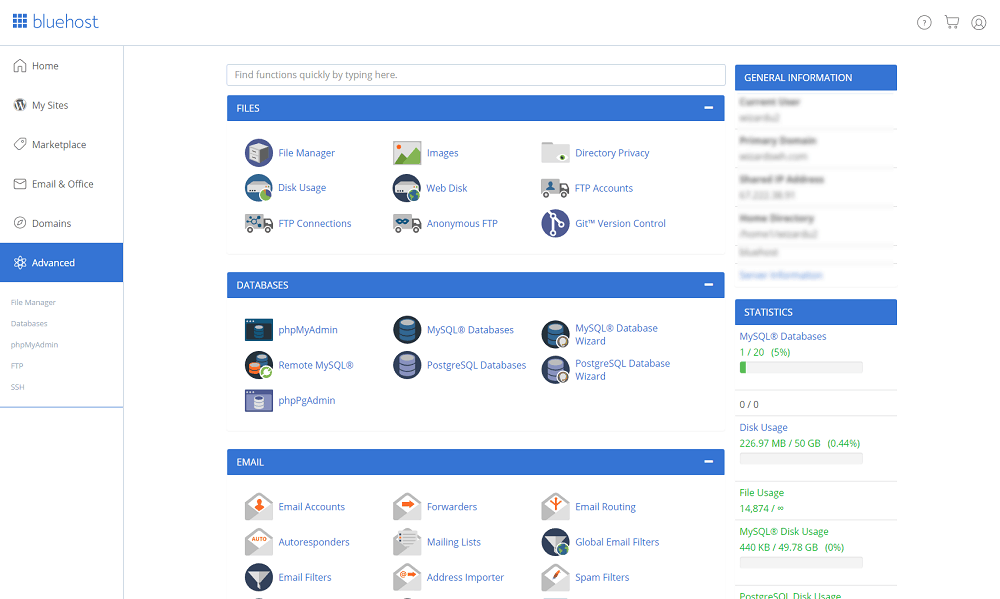Click the '0 / 0' statistics value
The width and height of the screenshot is (1000, 599).
(x=749, y=404)
